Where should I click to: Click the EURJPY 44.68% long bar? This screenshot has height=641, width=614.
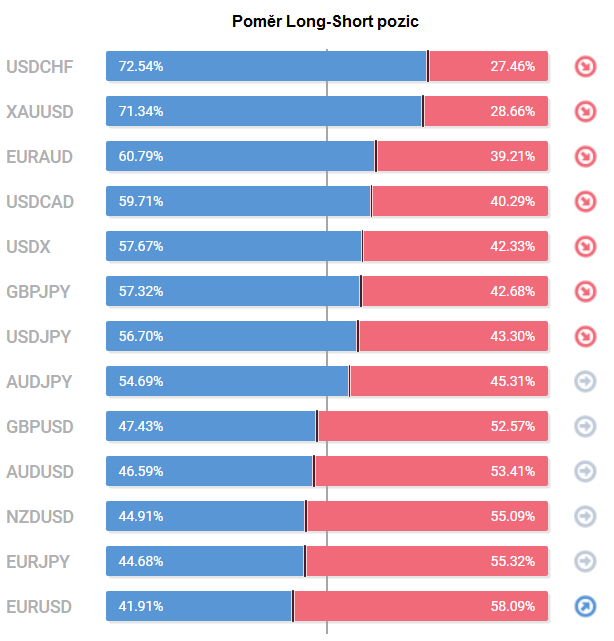(205, 561)
